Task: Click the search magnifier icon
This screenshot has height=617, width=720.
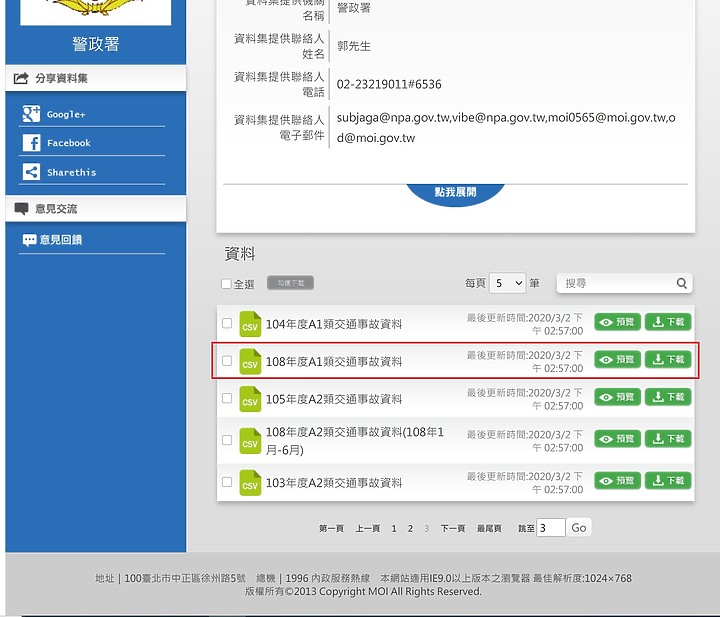Action: (682, 283)
